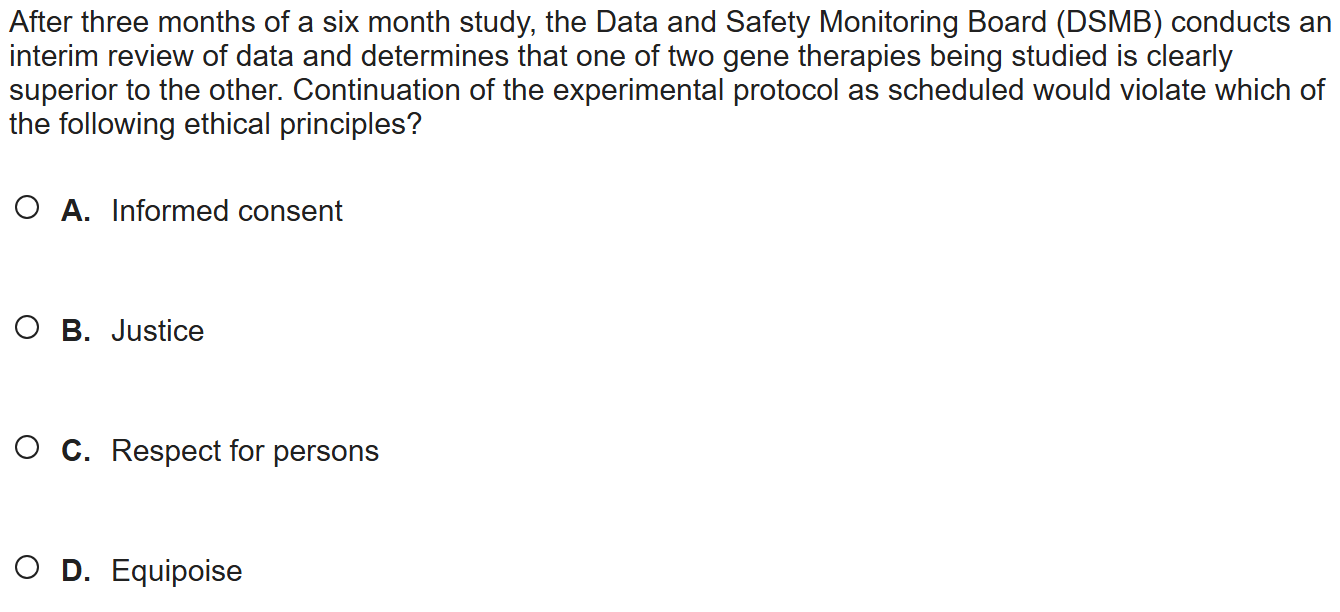The width and height of the screenshot is (1340, 612).
Task: Click the "Equipoise" answer label
Action: coord(176,571)
